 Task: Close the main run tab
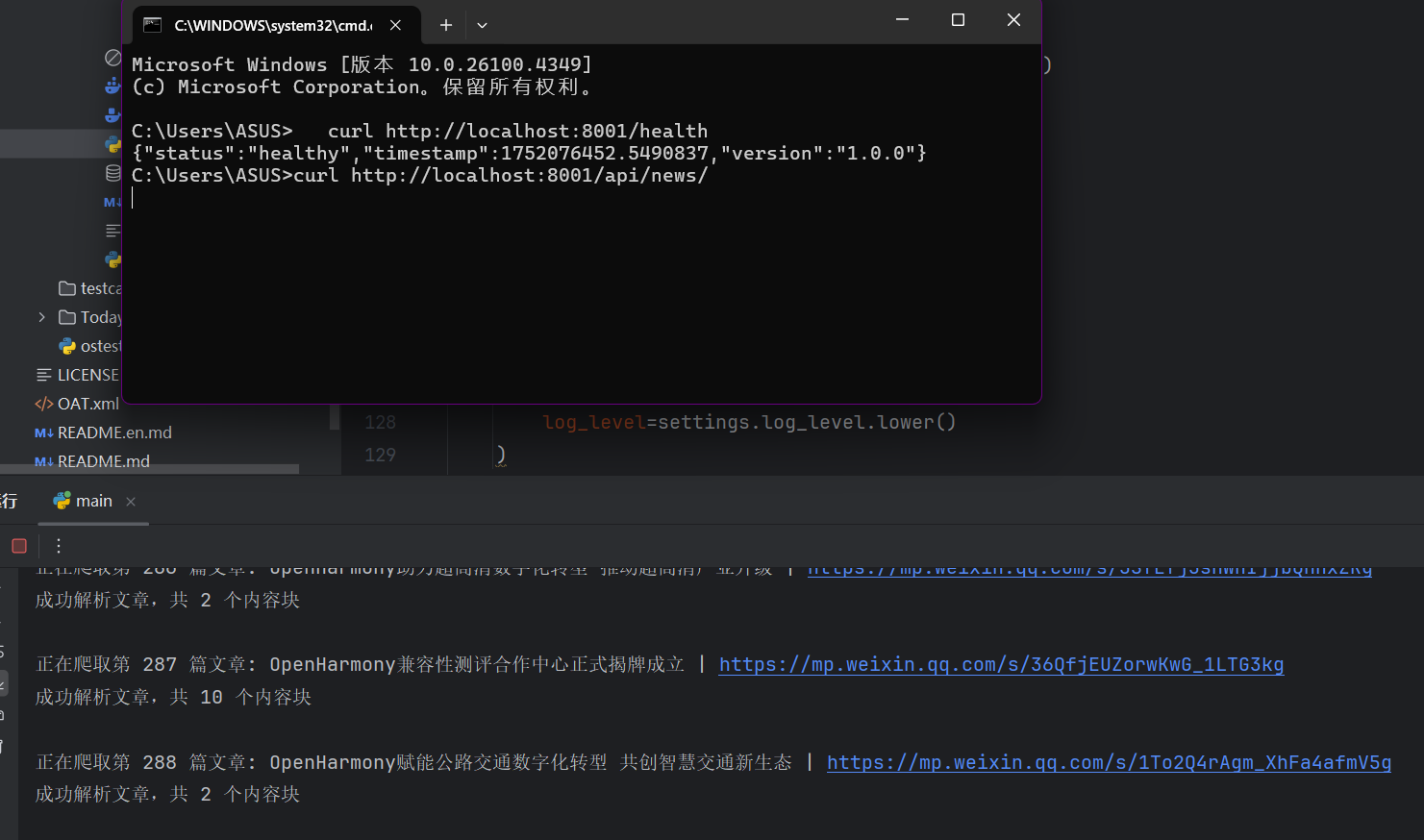131,502
